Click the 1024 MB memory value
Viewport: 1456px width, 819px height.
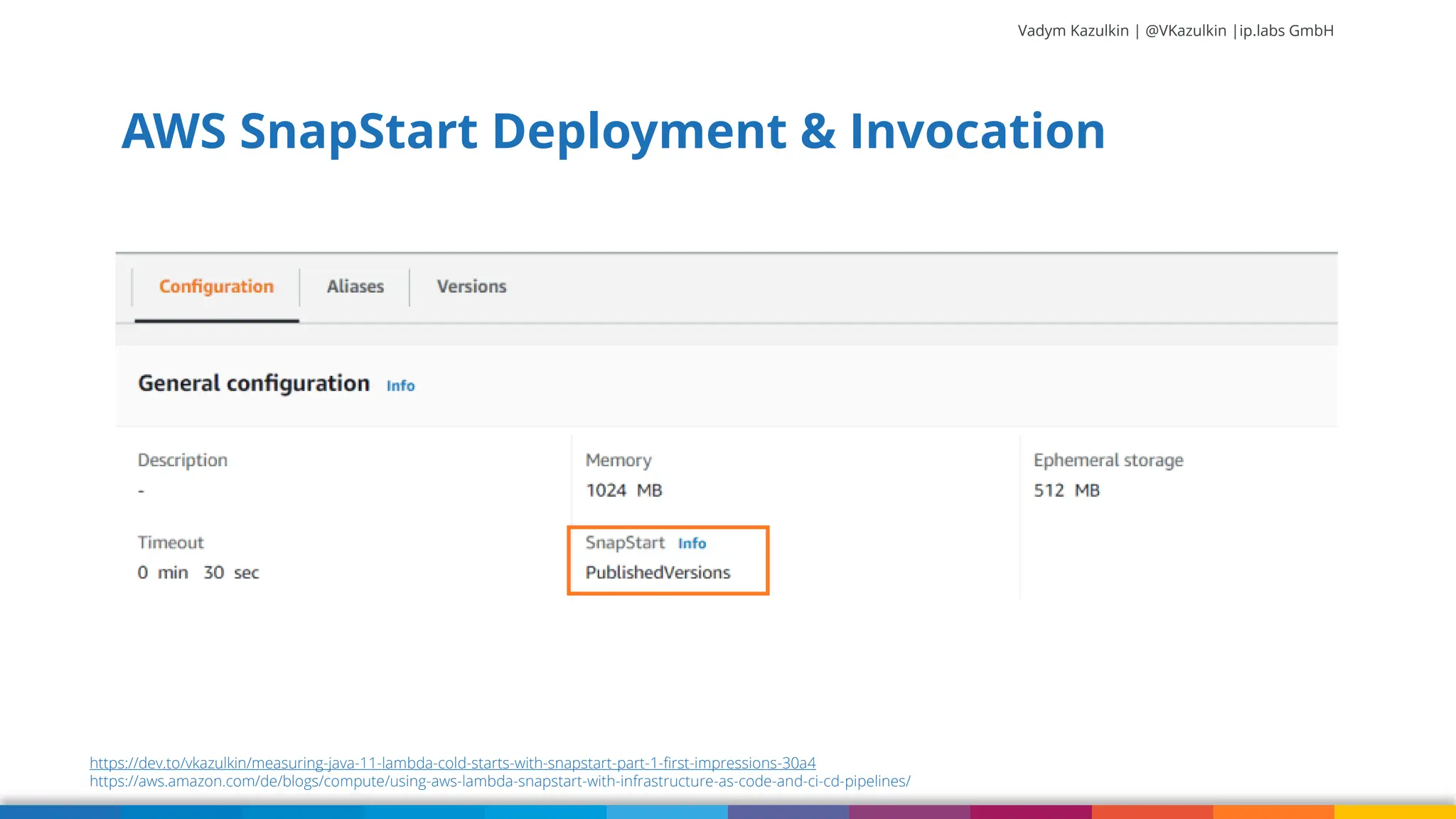pos(623,491)
